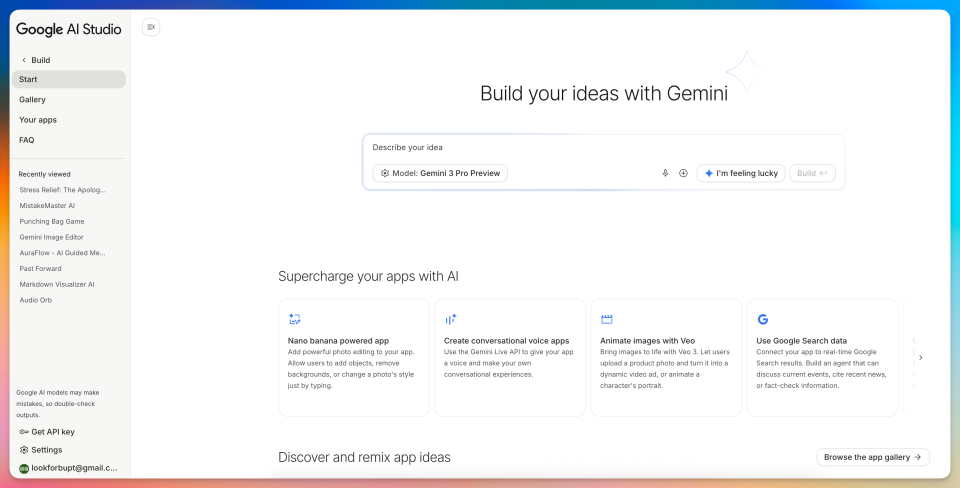
Task: Click Browse the app gallery button
Action: tap(873, 457)
